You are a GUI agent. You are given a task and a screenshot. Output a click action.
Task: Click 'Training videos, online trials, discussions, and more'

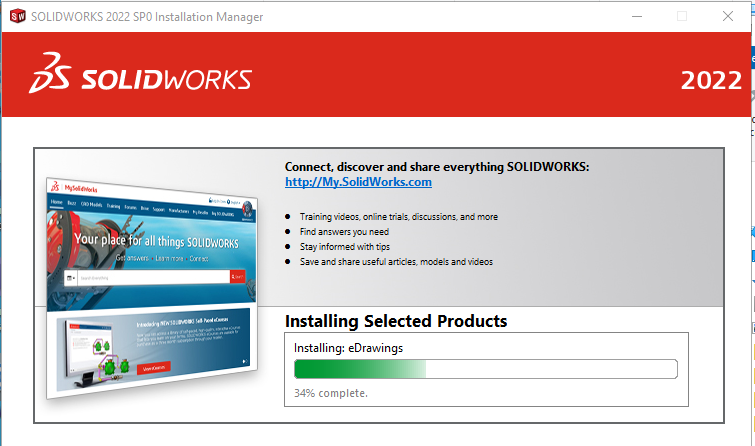pyautogui.click(x=399, y=217)
